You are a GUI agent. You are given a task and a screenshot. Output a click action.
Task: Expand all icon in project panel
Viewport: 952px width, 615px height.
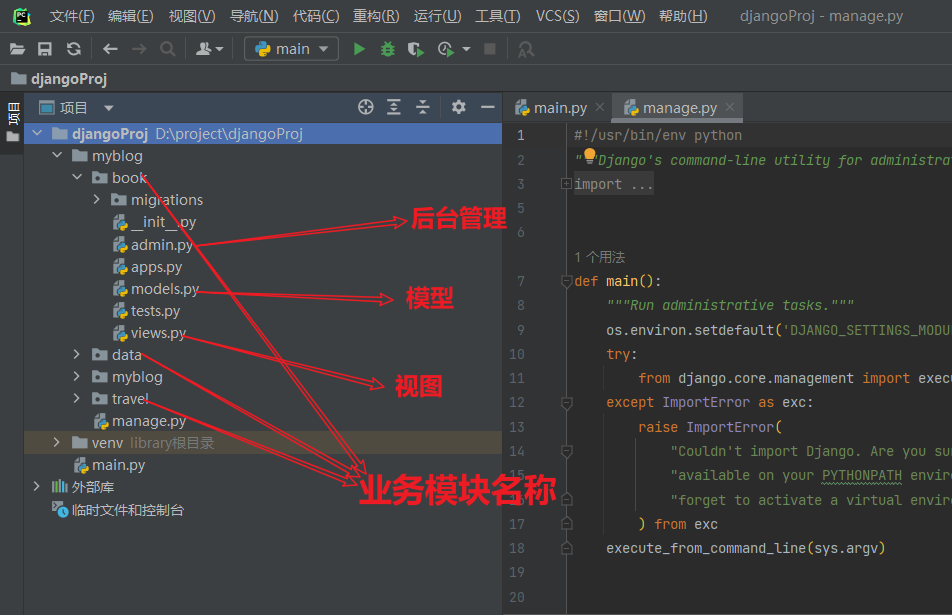point(394,107)
